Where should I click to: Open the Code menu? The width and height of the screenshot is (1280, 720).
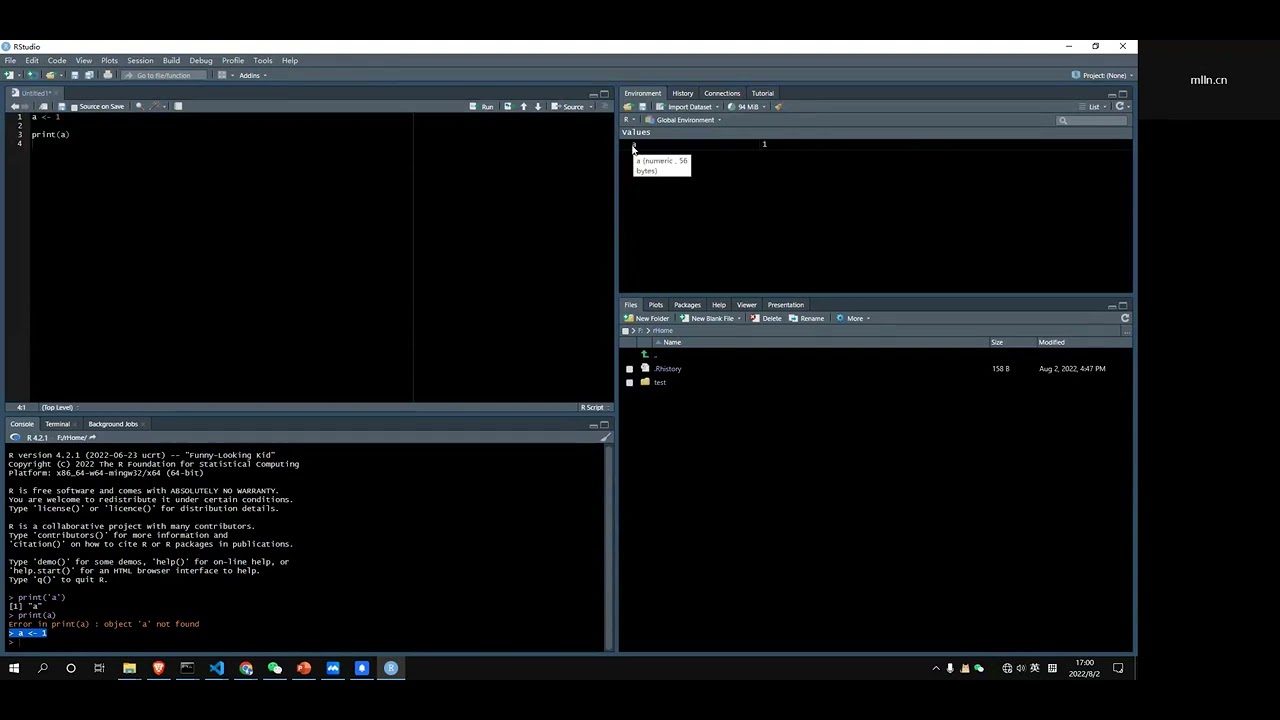57,60
